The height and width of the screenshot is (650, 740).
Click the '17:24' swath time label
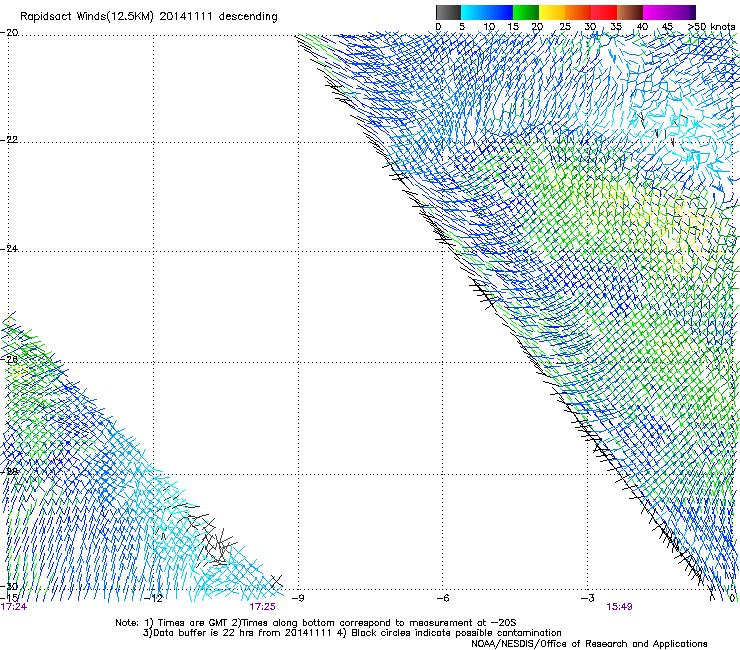pyautogui.click(x=14, y=607)
